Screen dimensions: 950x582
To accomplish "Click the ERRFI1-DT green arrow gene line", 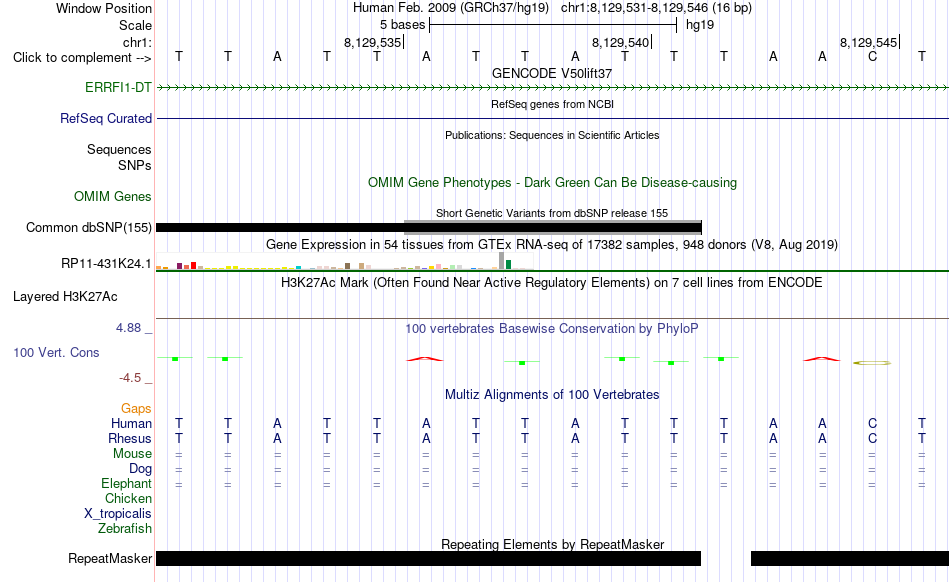I will tap(552, 88).
